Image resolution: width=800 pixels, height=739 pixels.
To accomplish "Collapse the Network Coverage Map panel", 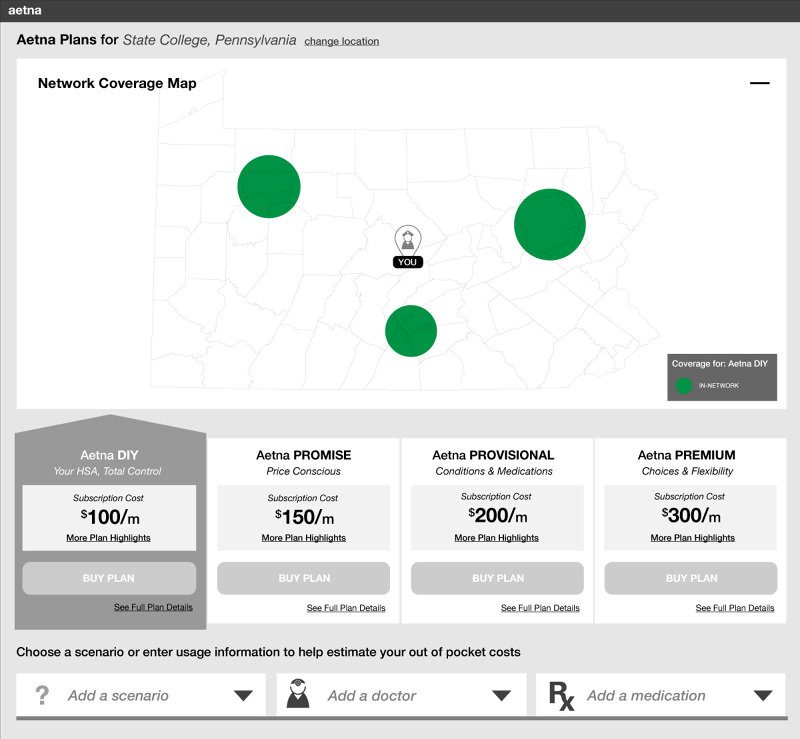I will click(x=760, y=83).
